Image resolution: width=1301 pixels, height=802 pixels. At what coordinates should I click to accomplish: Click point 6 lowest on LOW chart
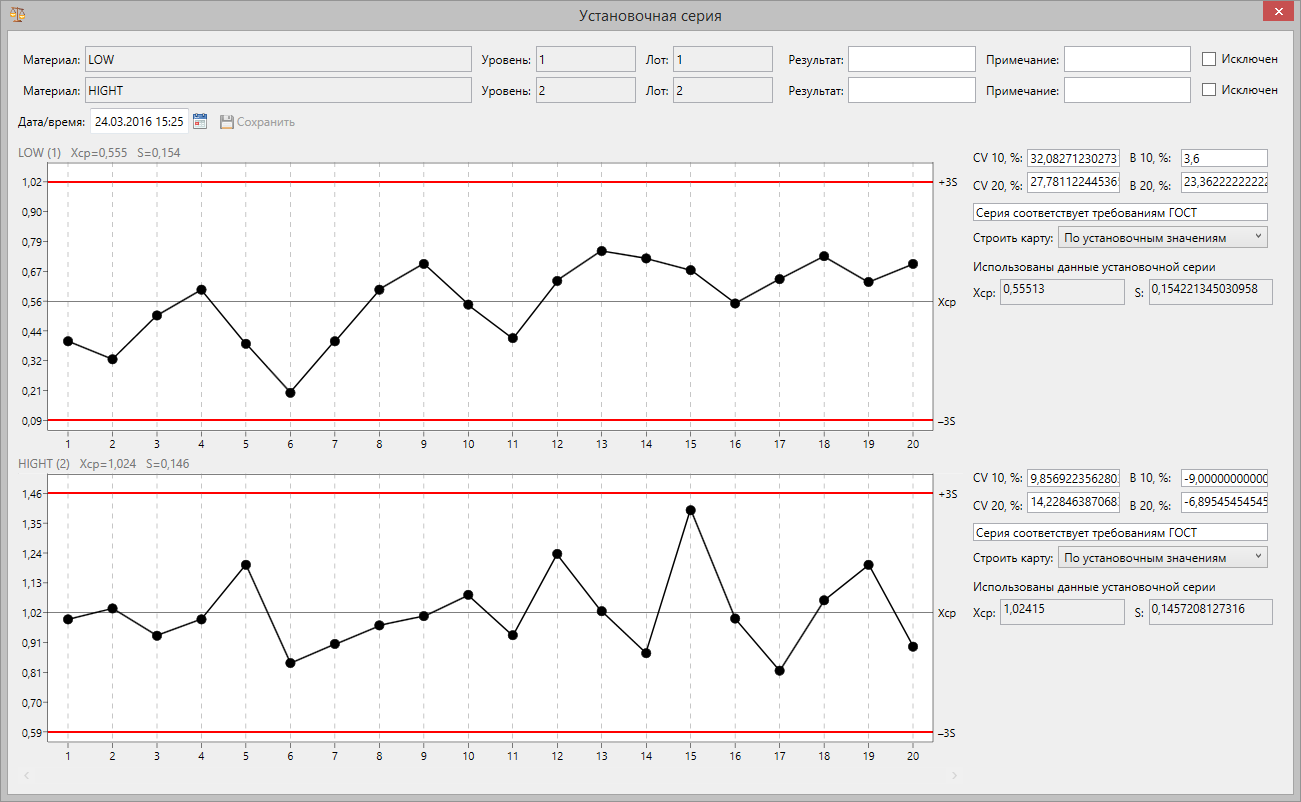[x=290, y=393]
